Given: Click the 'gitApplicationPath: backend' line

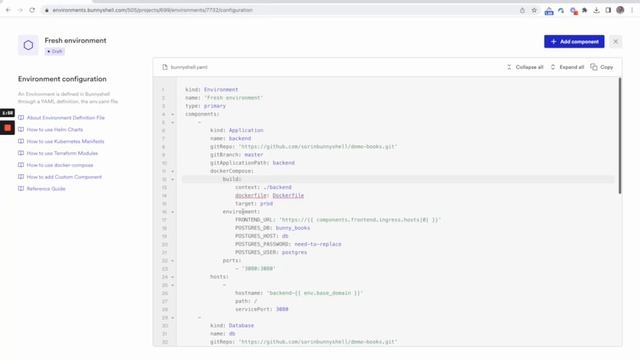Looking at the screenshot, I should (x=252, y=163).
